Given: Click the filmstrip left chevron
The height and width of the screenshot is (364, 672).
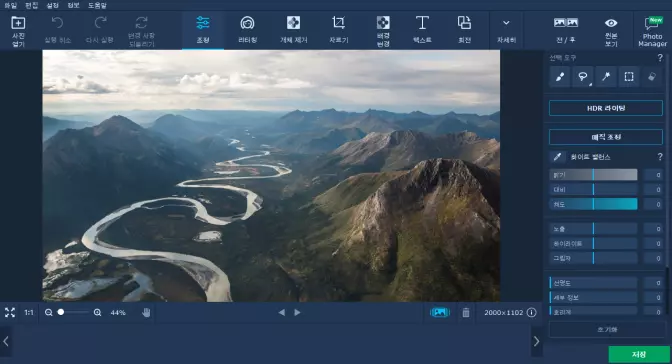Looking at the screenshot, I should (x=6, y=341).
